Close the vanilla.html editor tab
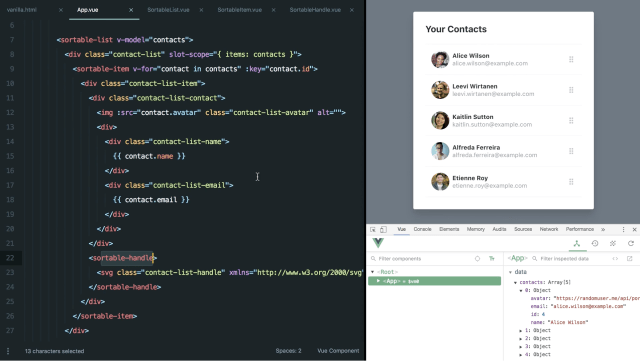This screenshot has height=363, width=640. (x=61, y=10)
